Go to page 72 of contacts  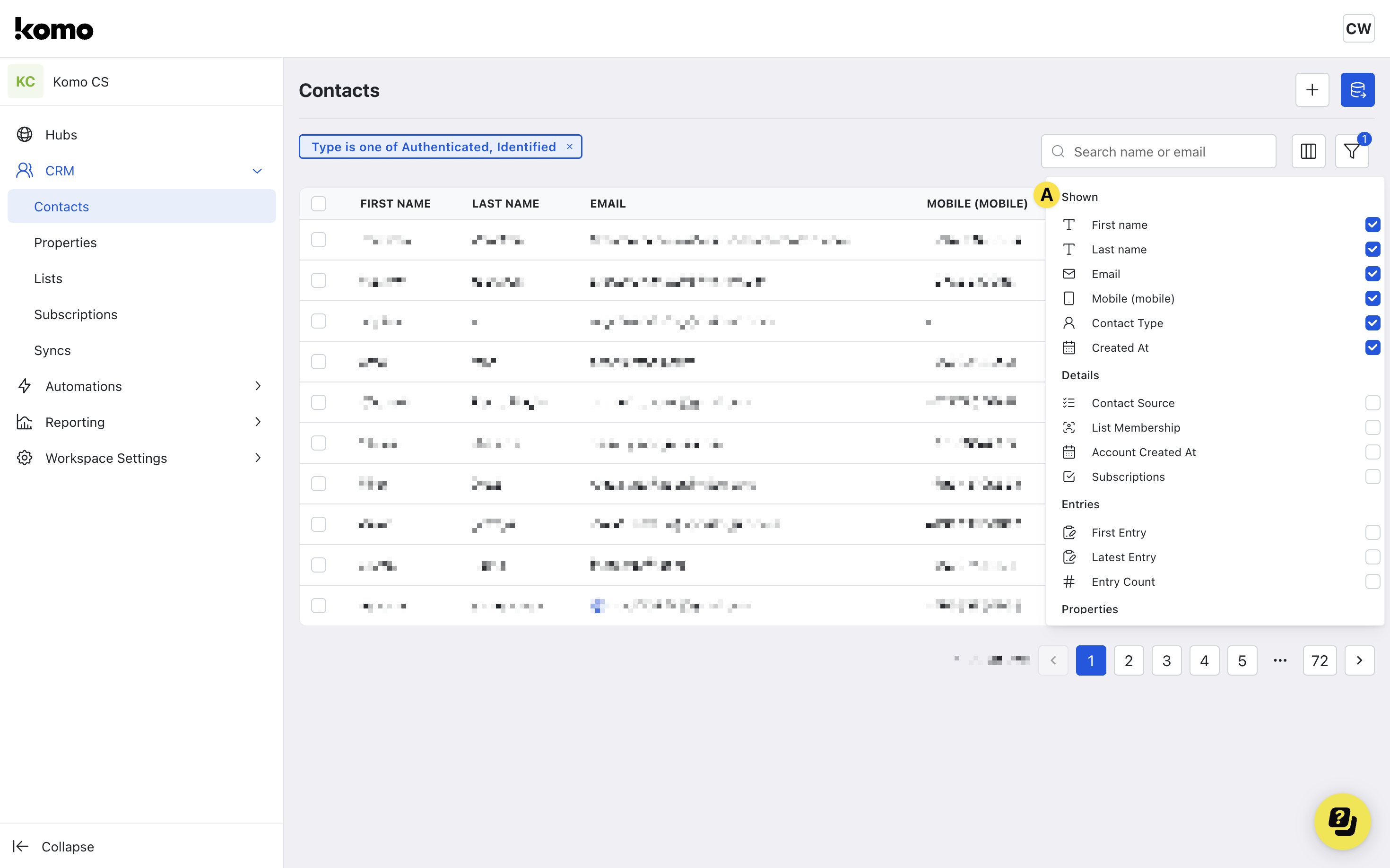pos(1320,661)
